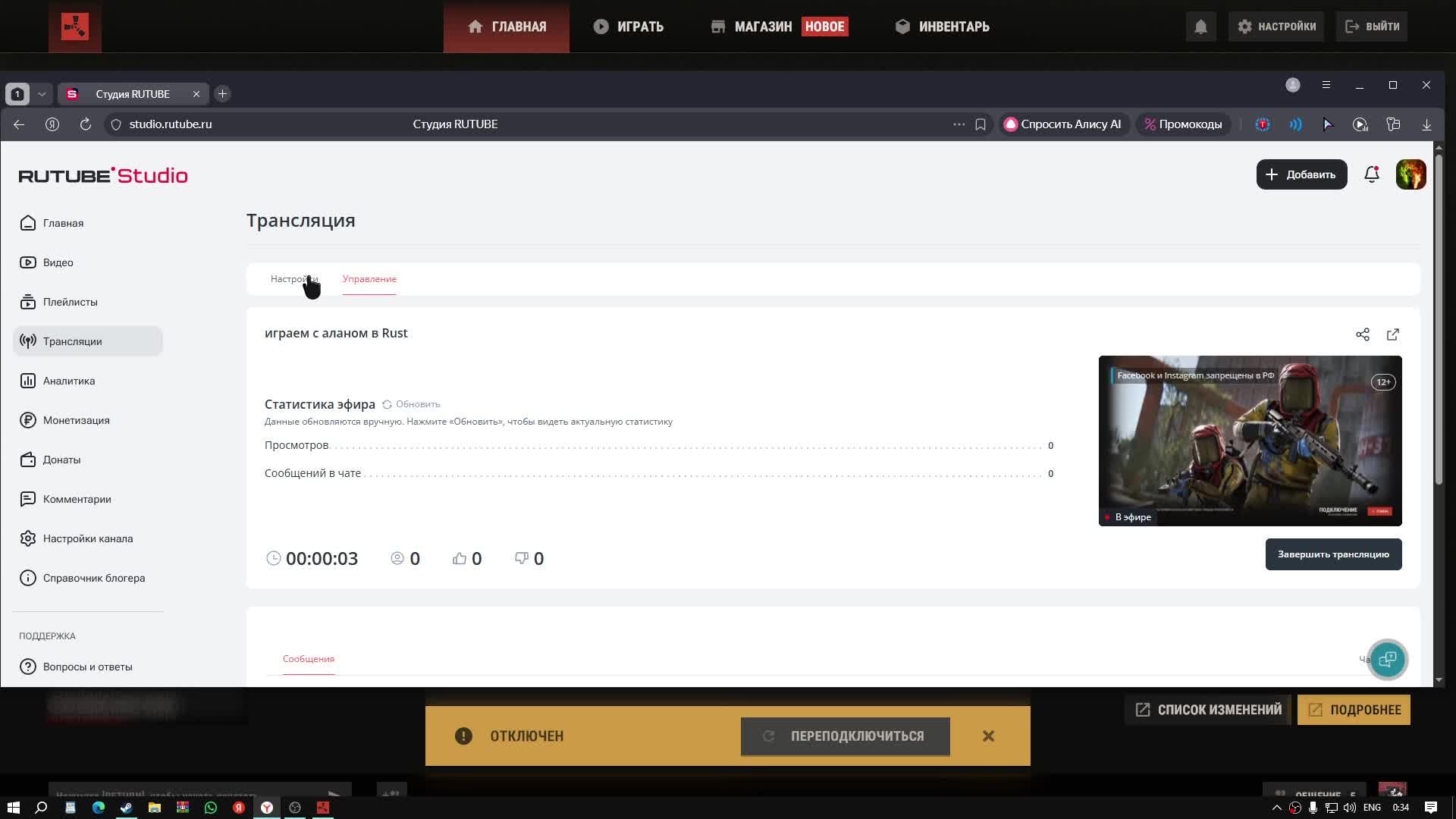Open channel avatar profile menu

[x=1410, y=174]
